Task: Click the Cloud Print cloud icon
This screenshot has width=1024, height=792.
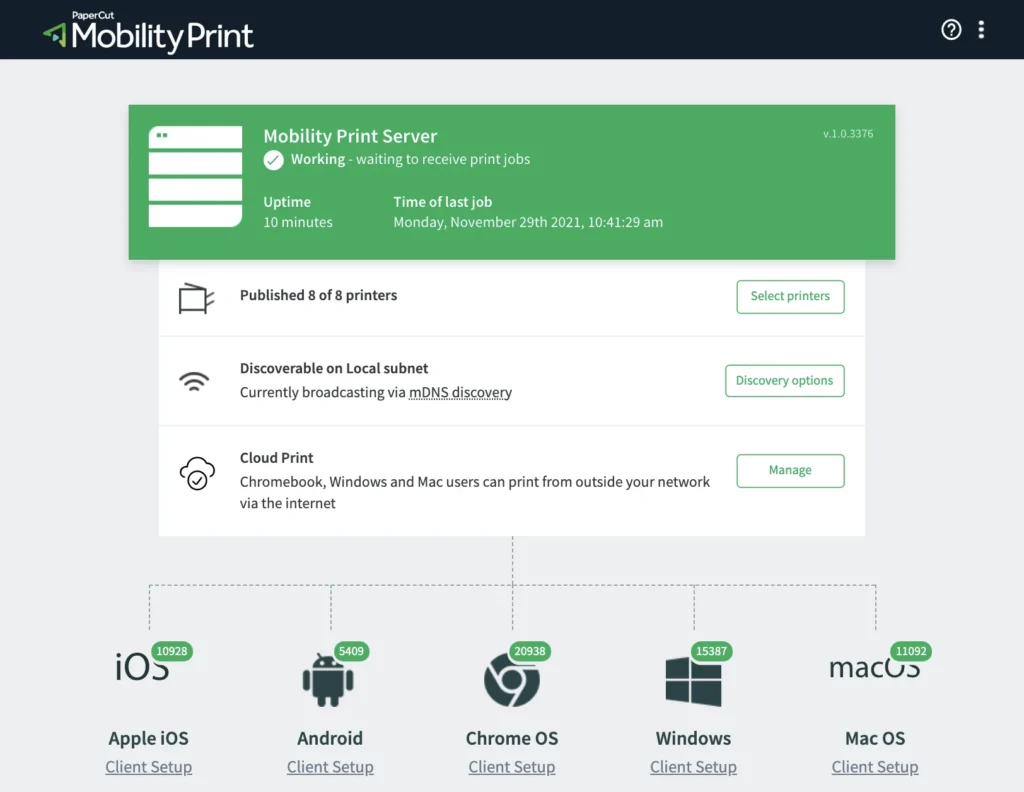Action: point(197,473)
